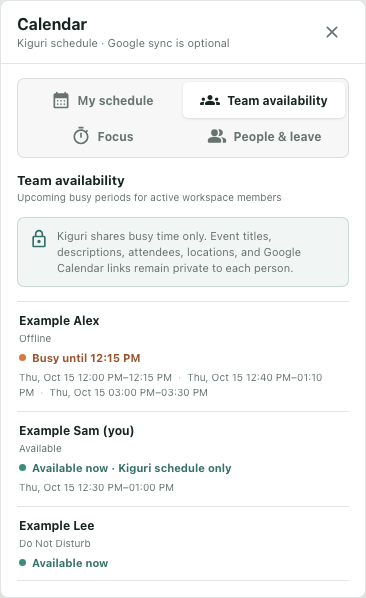The width and height of the screenshot is (366, 598).
Task: Select the Team availability tab
Action: [x=264, y=100]
